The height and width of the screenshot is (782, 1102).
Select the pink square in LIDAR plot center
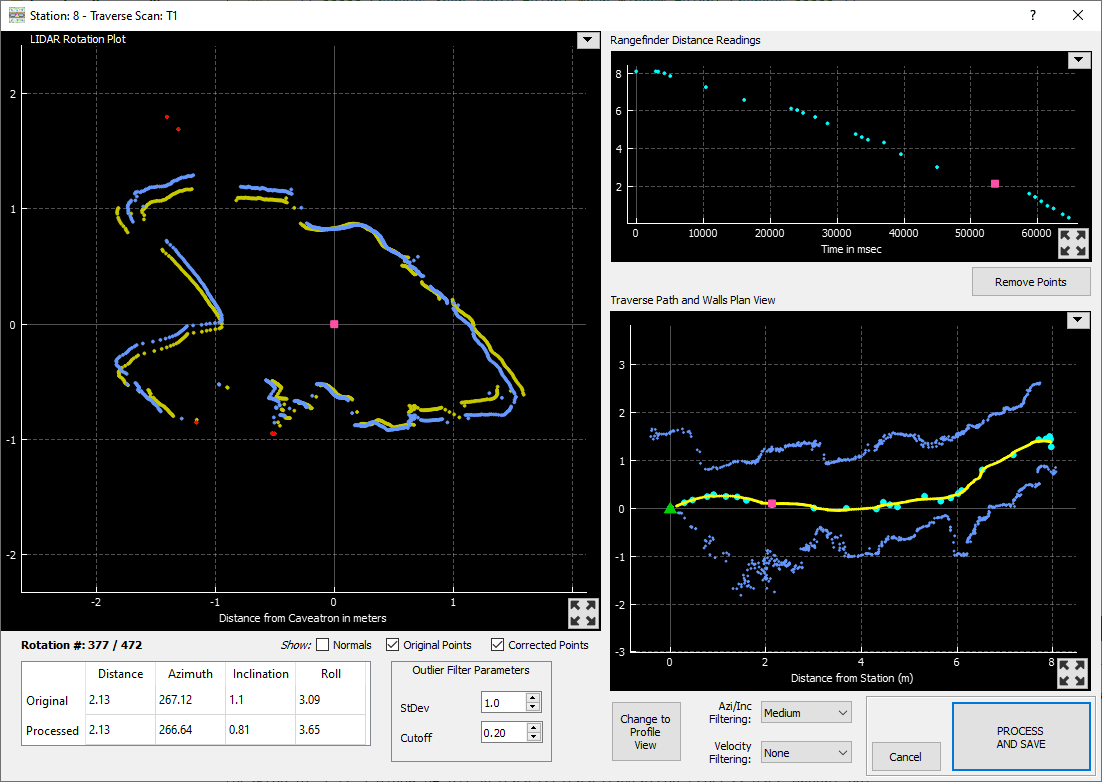click(x=334, y=324)
